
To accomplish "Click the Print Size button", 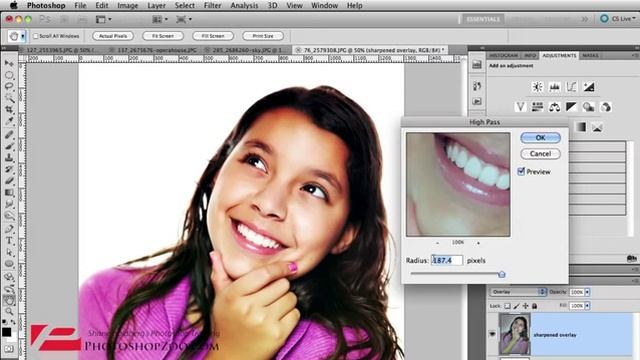I will [263, 36].
